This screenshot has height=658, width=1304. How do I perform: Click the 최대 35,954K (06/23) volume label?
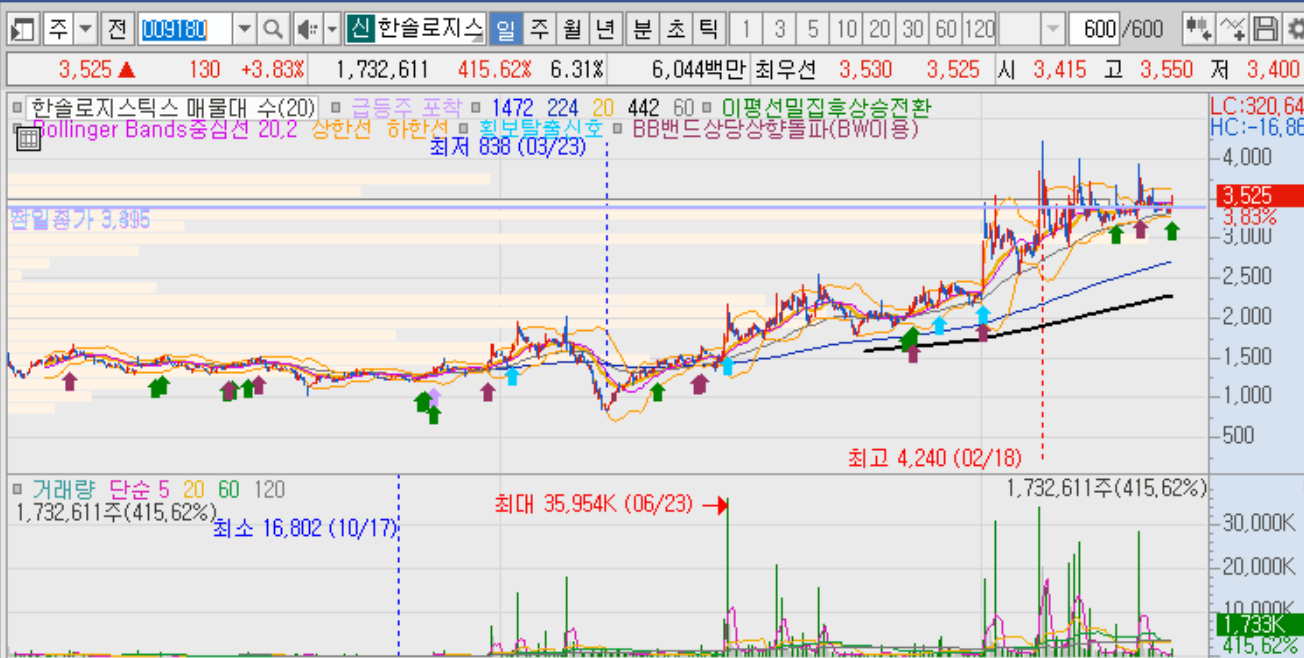pyautogui.click(x=593, y=504)
